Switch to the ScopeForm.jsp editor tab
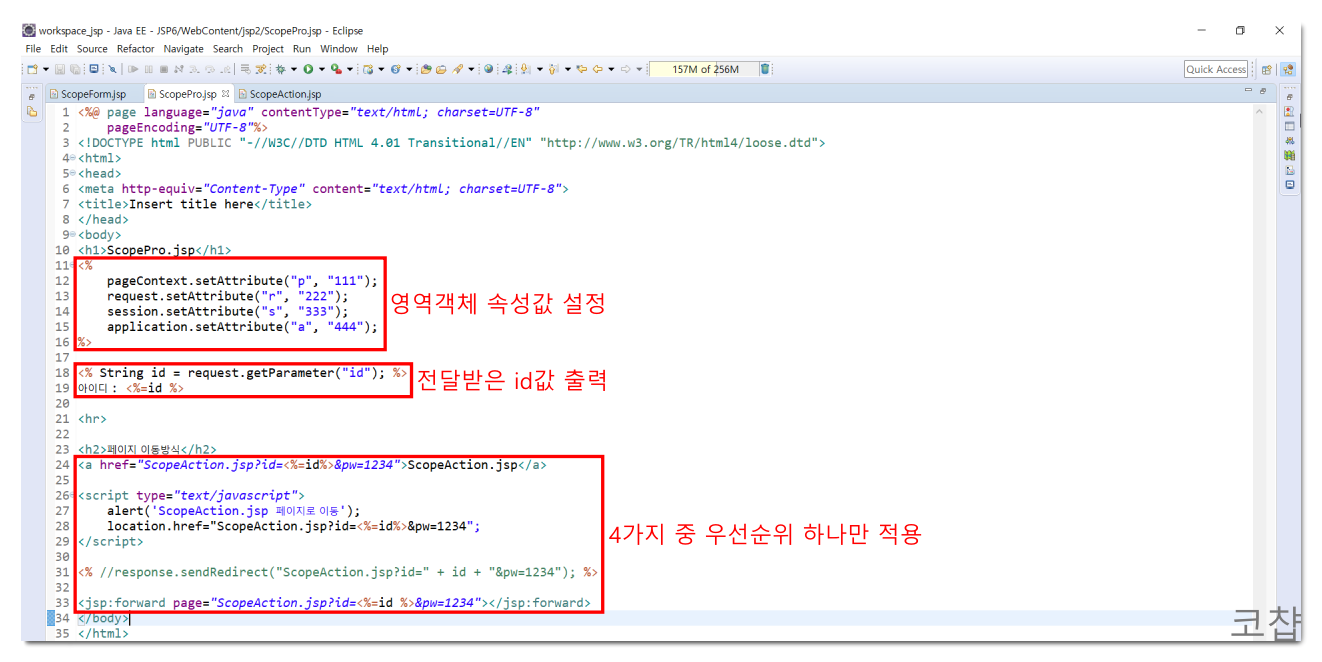 coord(93,94)
